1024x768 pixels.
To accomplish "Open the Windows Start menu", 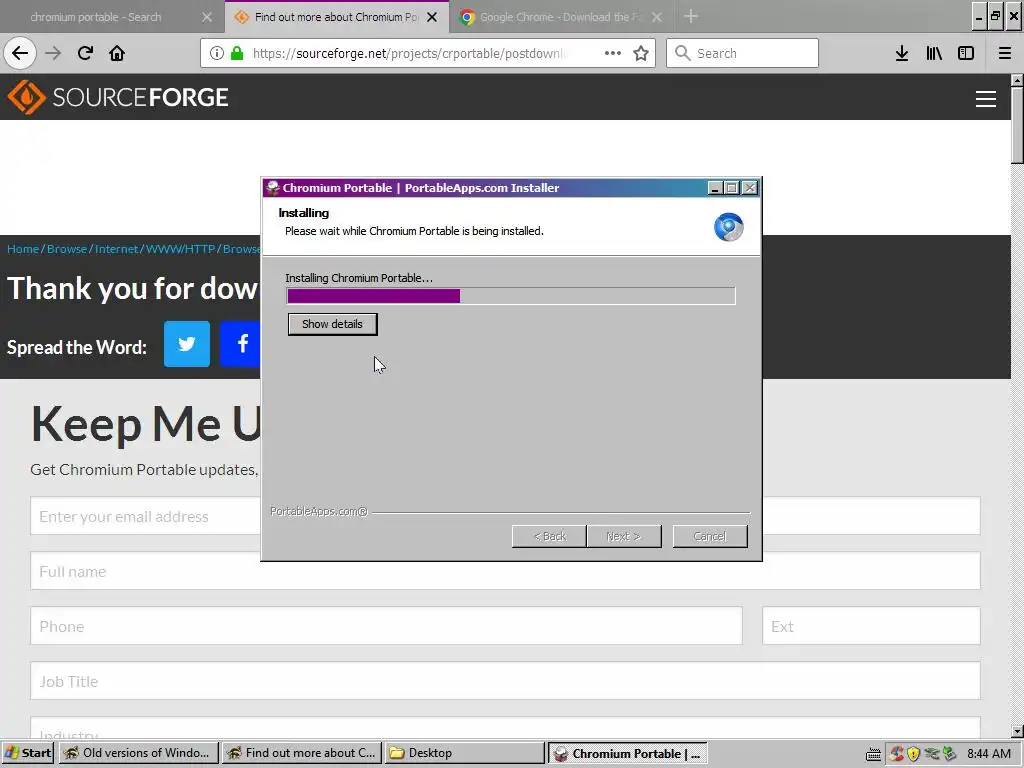I will tap(28, 753).
